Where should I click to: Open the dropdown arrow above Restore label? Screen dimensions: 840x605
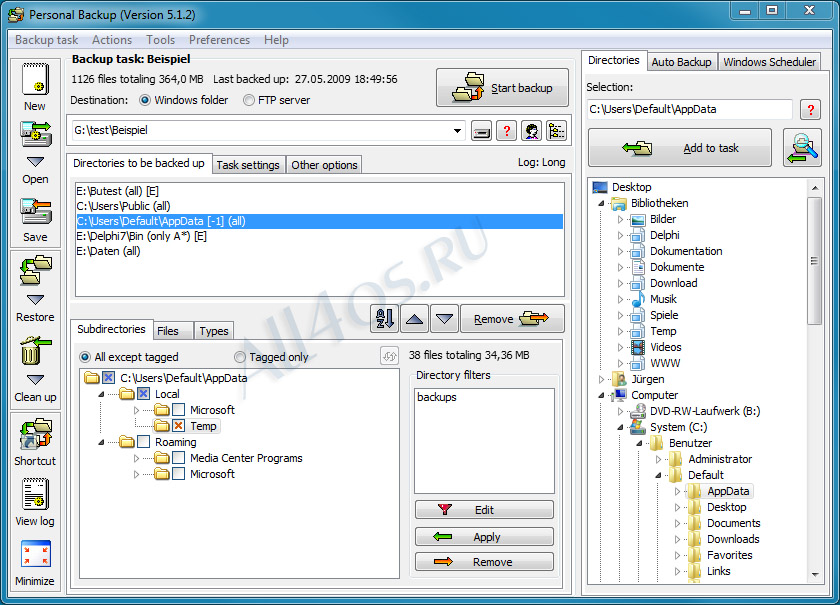coord(35,300)
